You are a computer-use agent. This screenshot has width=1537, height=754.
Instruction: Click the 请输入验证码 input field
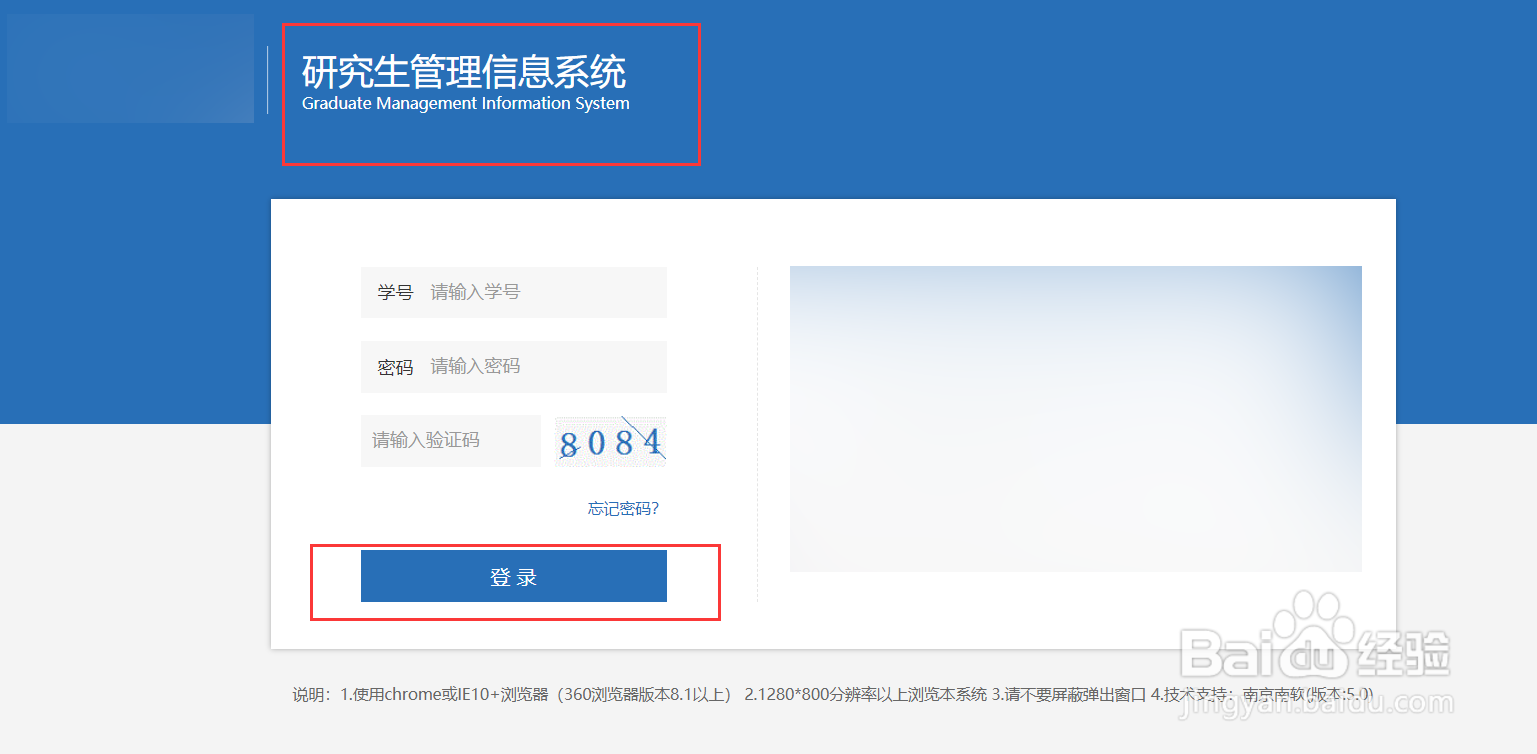click(450, 441)
